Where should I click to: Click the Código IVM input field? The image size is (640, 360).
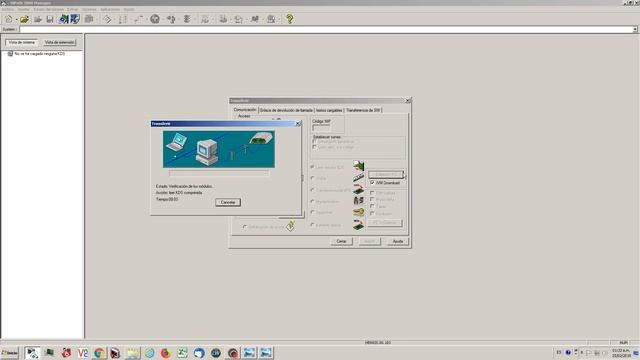[321, 128]
